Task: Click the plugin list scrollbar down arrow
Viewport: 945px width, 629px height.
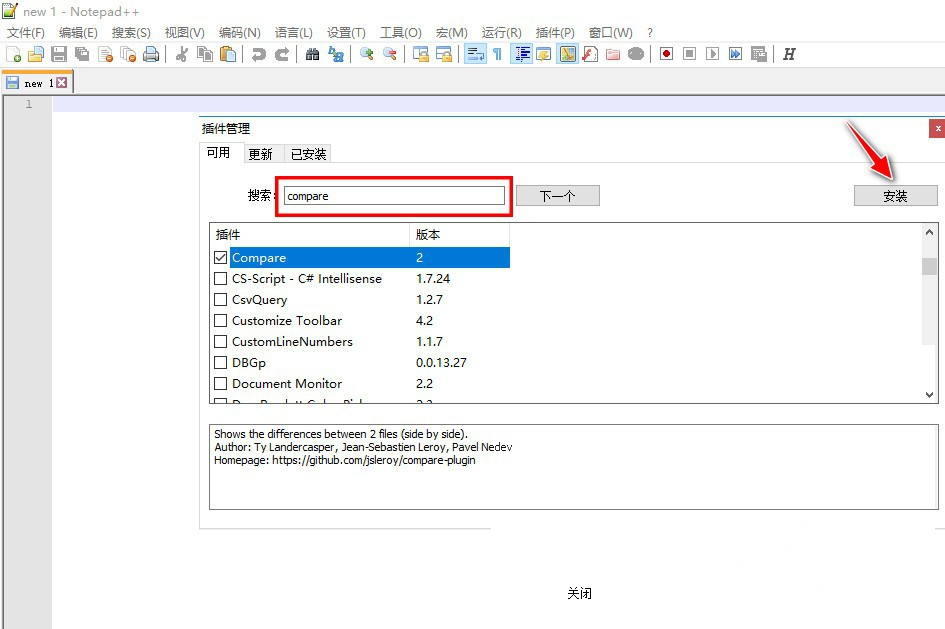Action: coord(929,395)
